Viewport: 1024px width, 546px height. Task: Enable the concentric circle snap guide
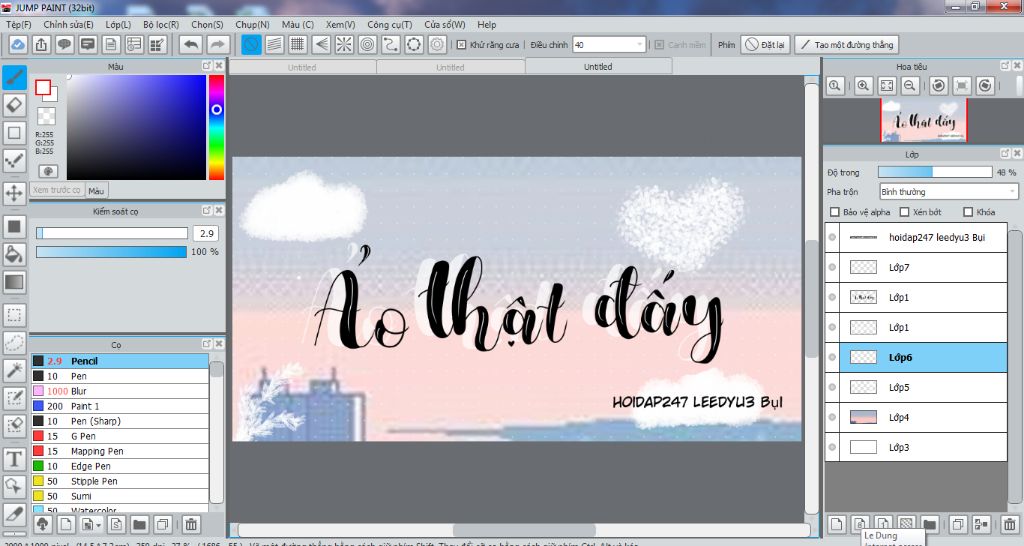click(368, 44)
